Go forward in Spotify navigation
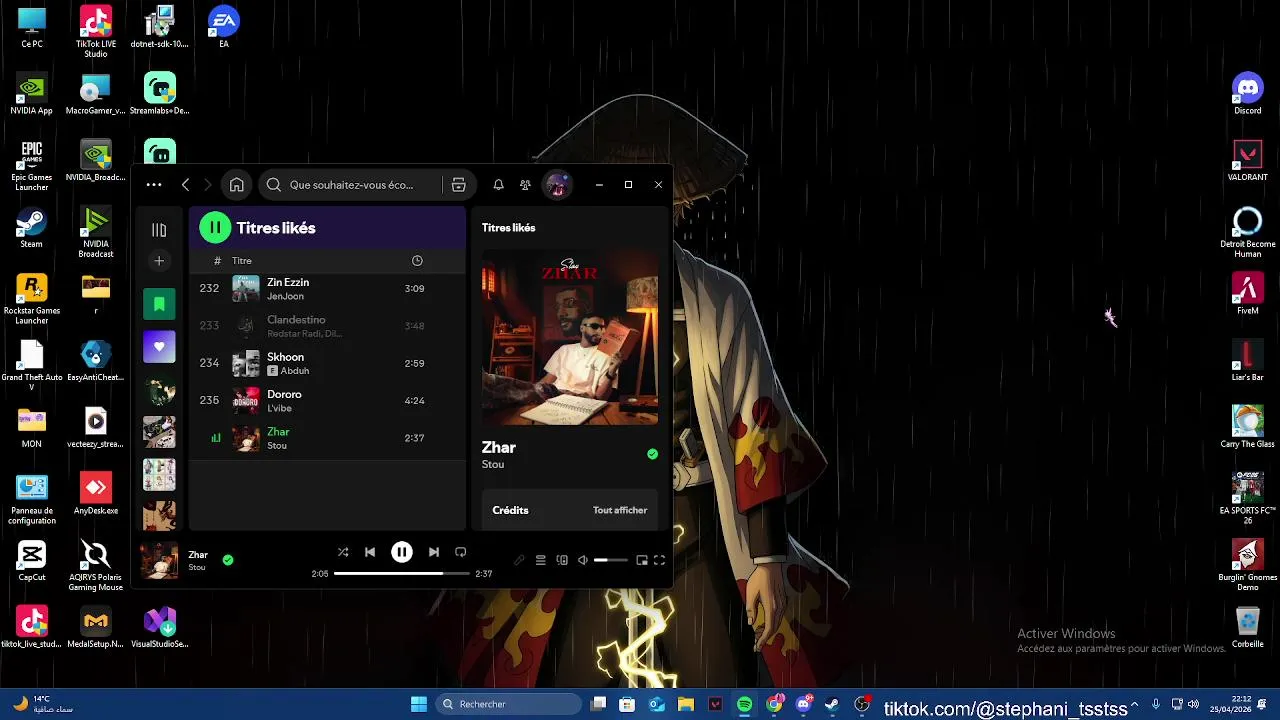This screenshot has height=720, width=1280. pyautogui.click(x=207, y=185)
